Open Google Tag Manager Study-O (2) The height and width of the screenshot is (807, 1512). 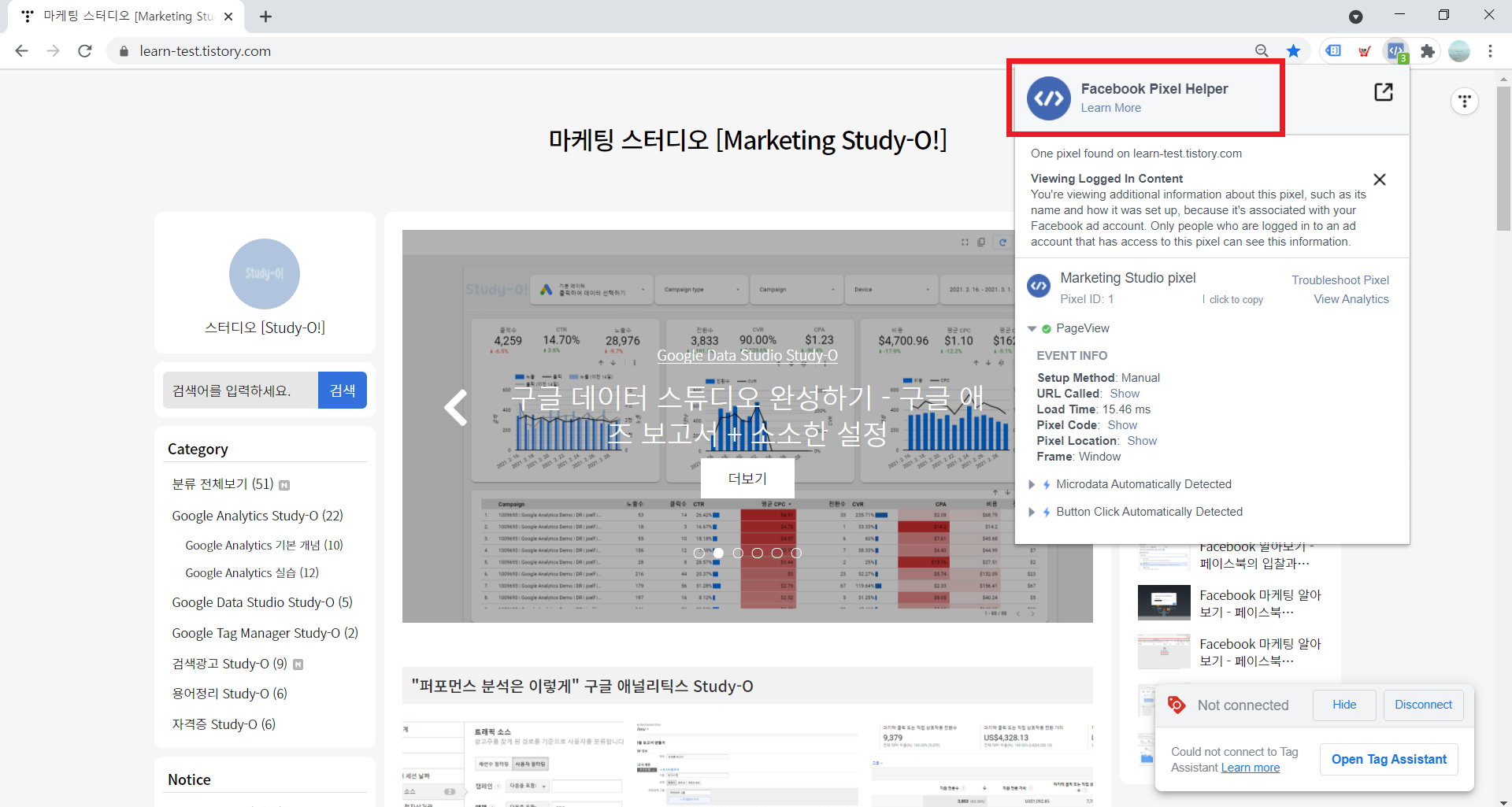(265, 633)
